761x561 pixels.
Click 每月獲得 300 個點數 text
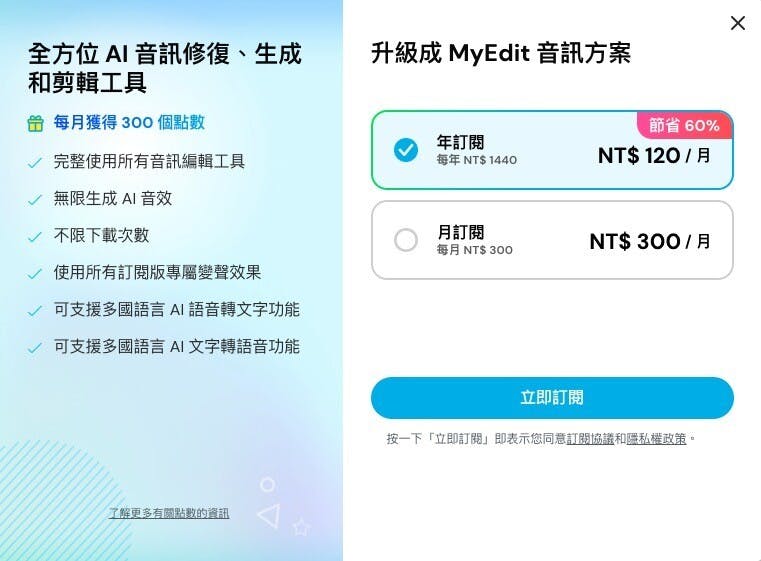129,122
